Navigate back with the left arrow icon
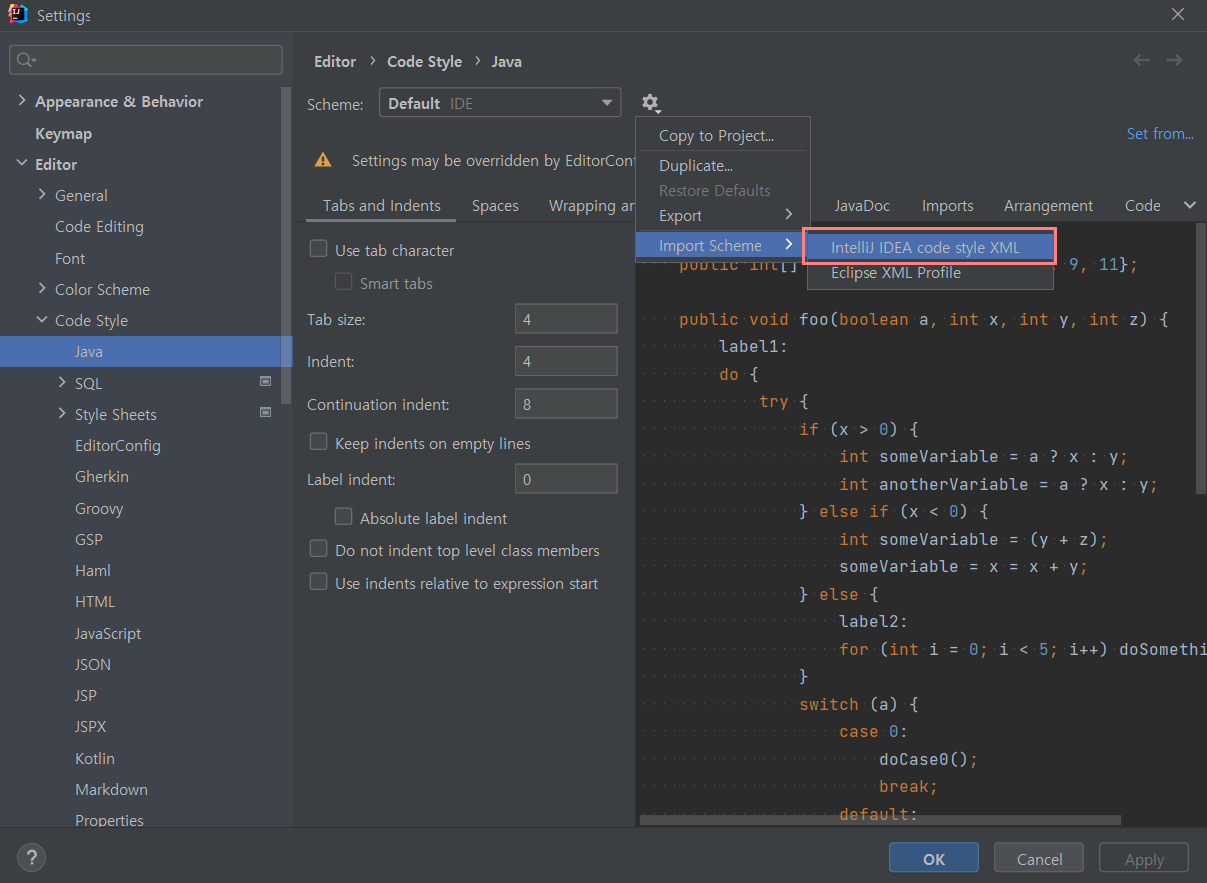 click(1141, 60)
